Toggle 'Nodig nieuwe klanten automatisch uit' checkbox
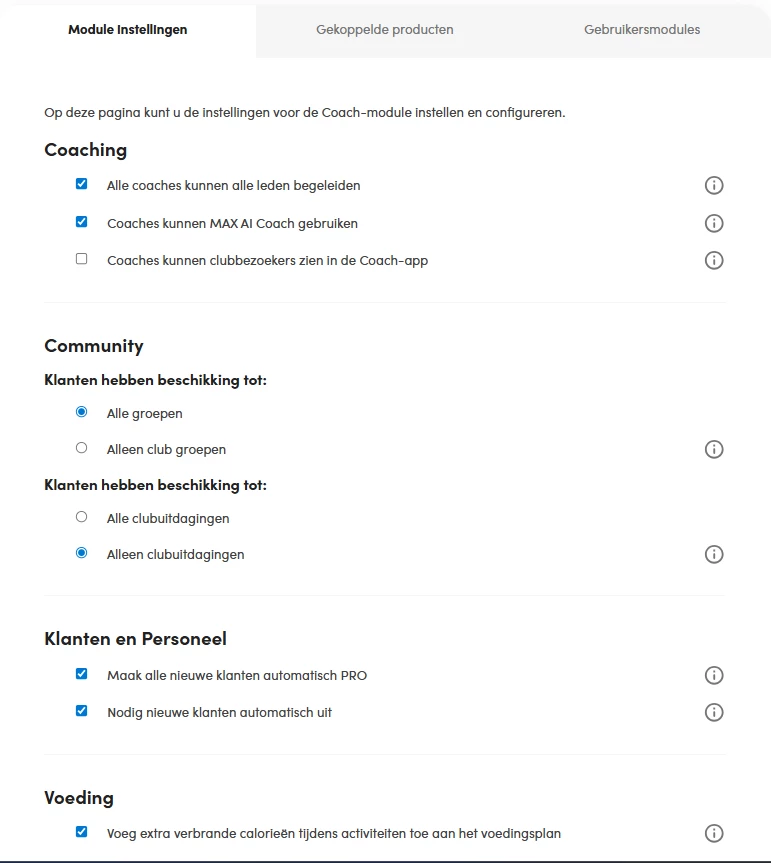 82,711
